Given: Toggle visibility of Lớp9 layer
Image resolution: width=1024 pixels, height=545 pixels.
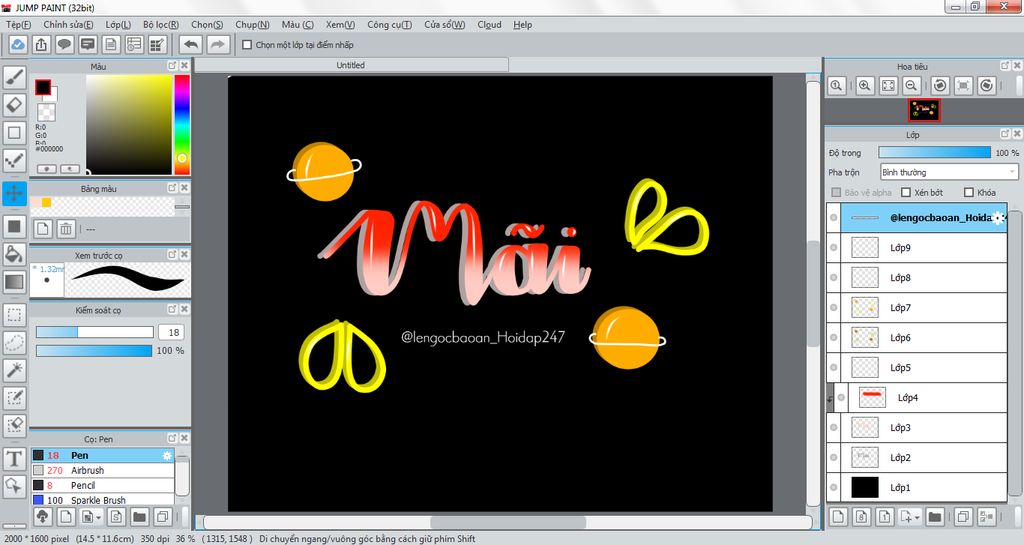Looking at the screenshot, I should click(834, 248).
